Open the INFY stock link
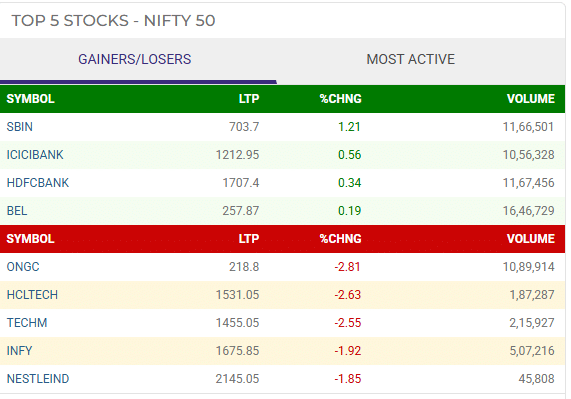Viewport: 571px width, 399px height. 19,351
